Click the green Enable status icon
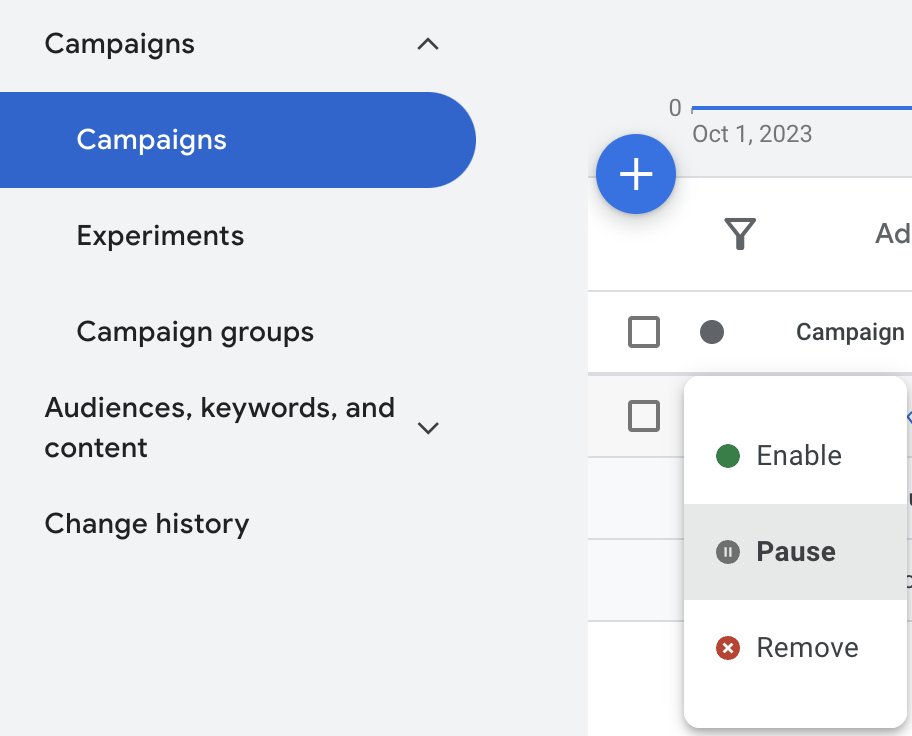Screen dimensions: 912x736 [x=727, y=455]
